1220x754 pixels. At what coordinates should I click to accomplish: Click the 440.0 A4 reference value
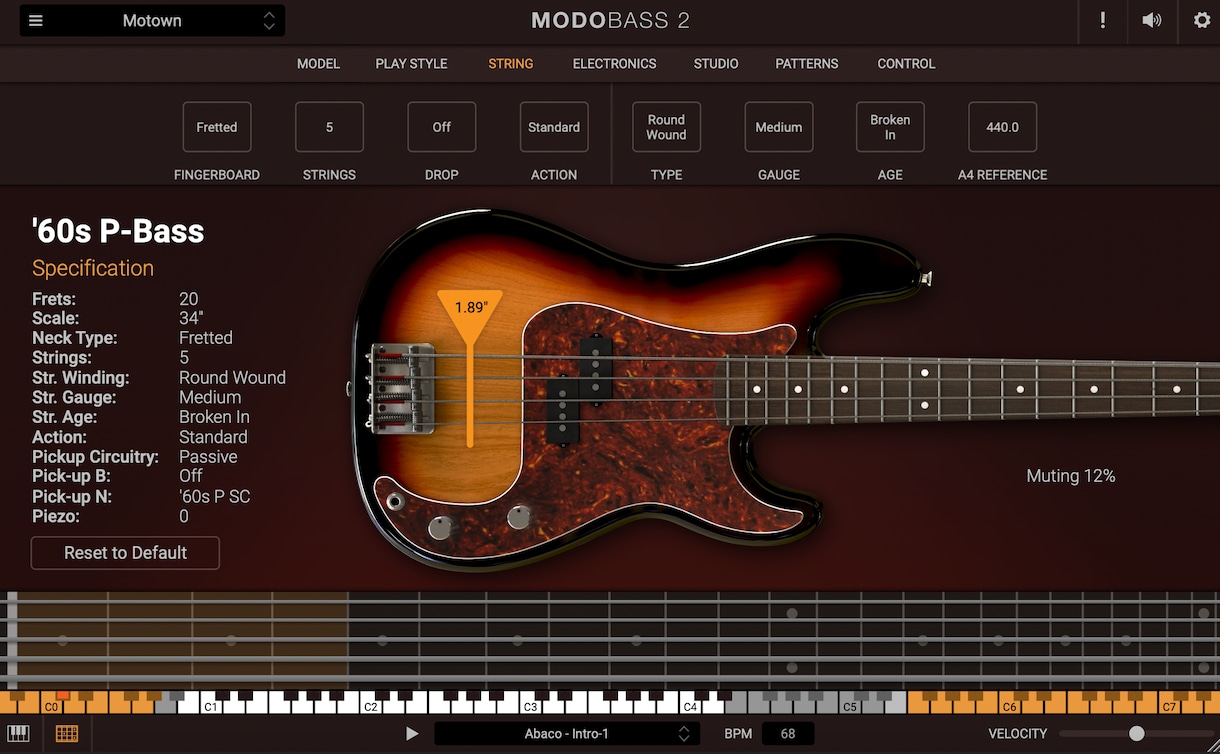[1002, 127]
